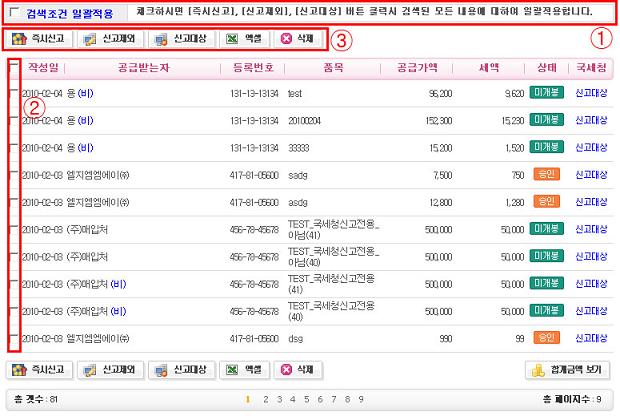Click the bottom 엑셀 button

(244, 369)
